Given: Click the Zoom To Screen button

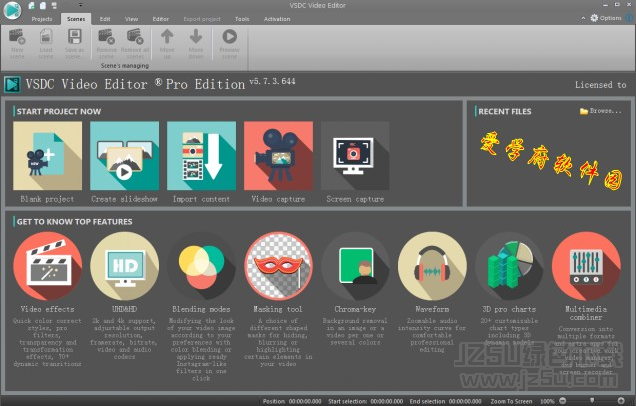Looking at the screenshot, I should 511,401.
